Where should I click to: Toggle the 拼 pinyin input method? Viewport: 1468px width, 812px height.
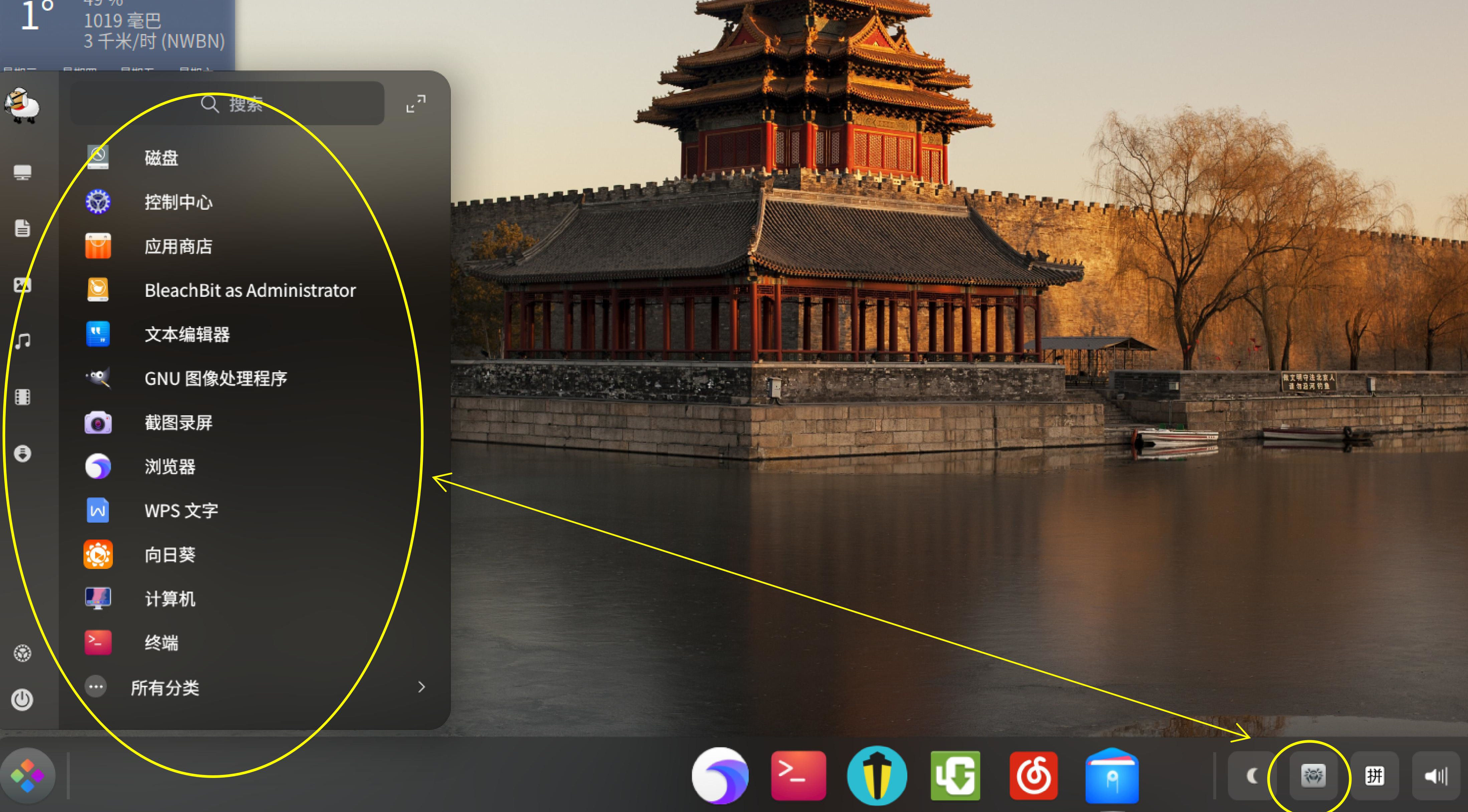(1374, 776)
